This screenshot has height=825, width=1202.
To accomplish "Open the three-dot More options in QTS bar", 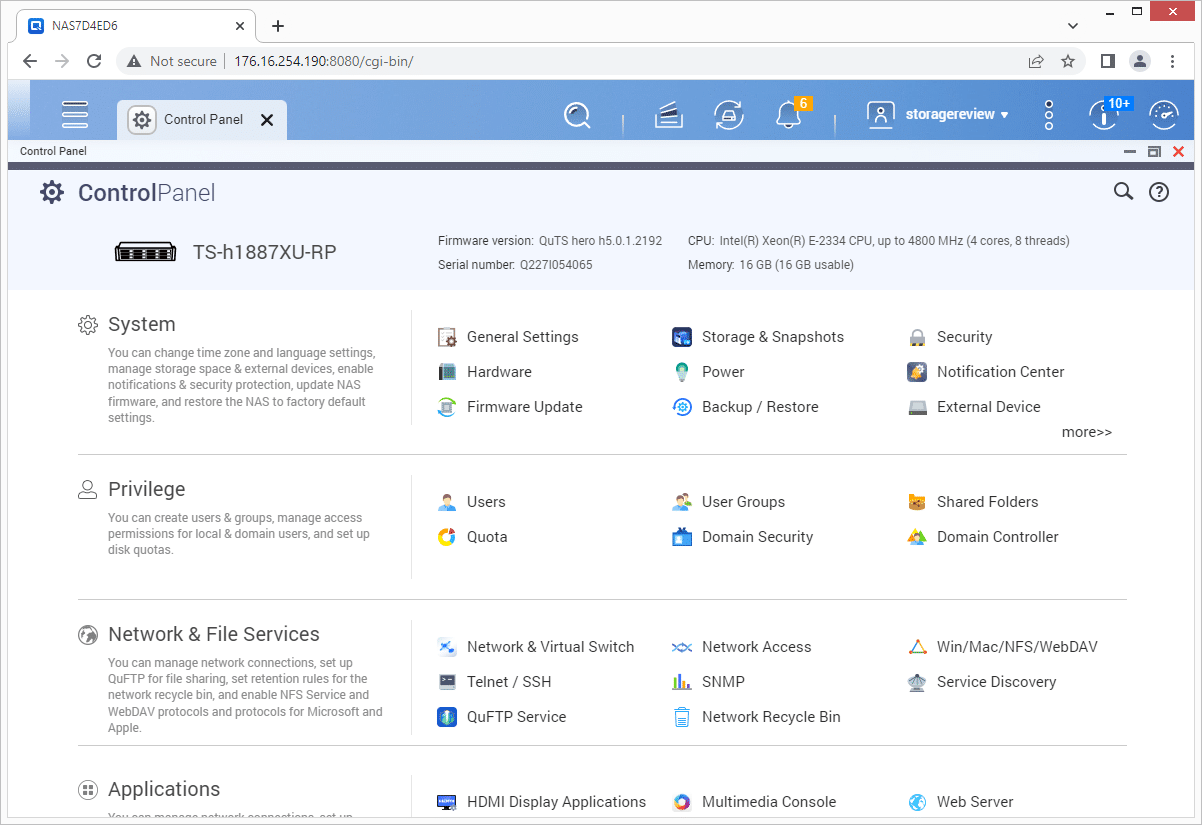I will [x=1049, y=115].
